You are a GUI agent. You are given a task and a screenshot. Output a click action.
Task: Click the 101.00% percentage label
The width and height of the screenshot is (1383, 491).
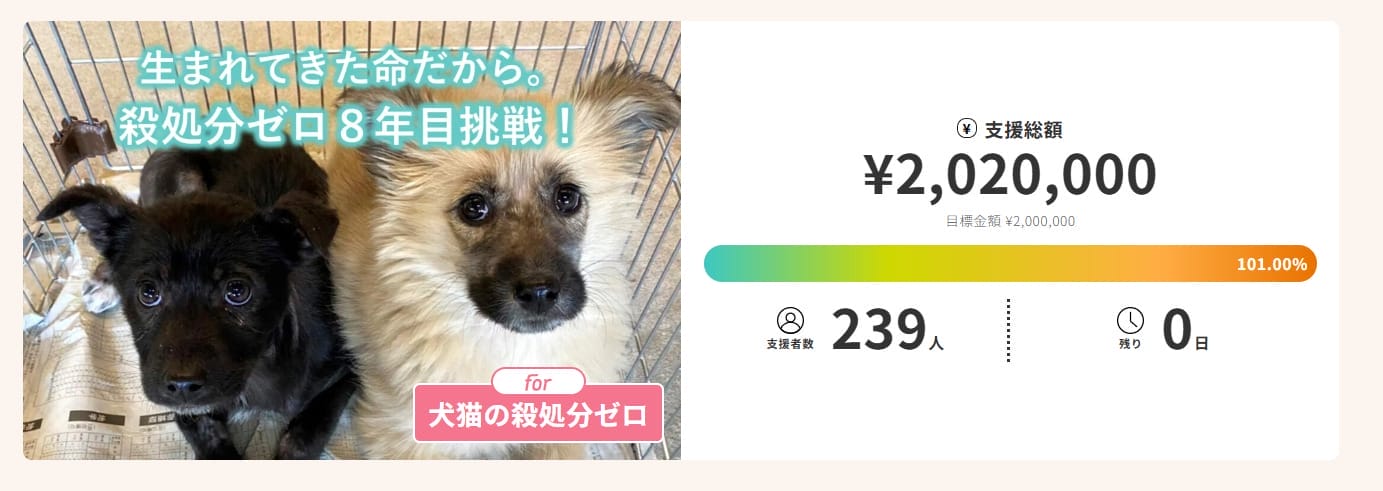(1271, 265)
